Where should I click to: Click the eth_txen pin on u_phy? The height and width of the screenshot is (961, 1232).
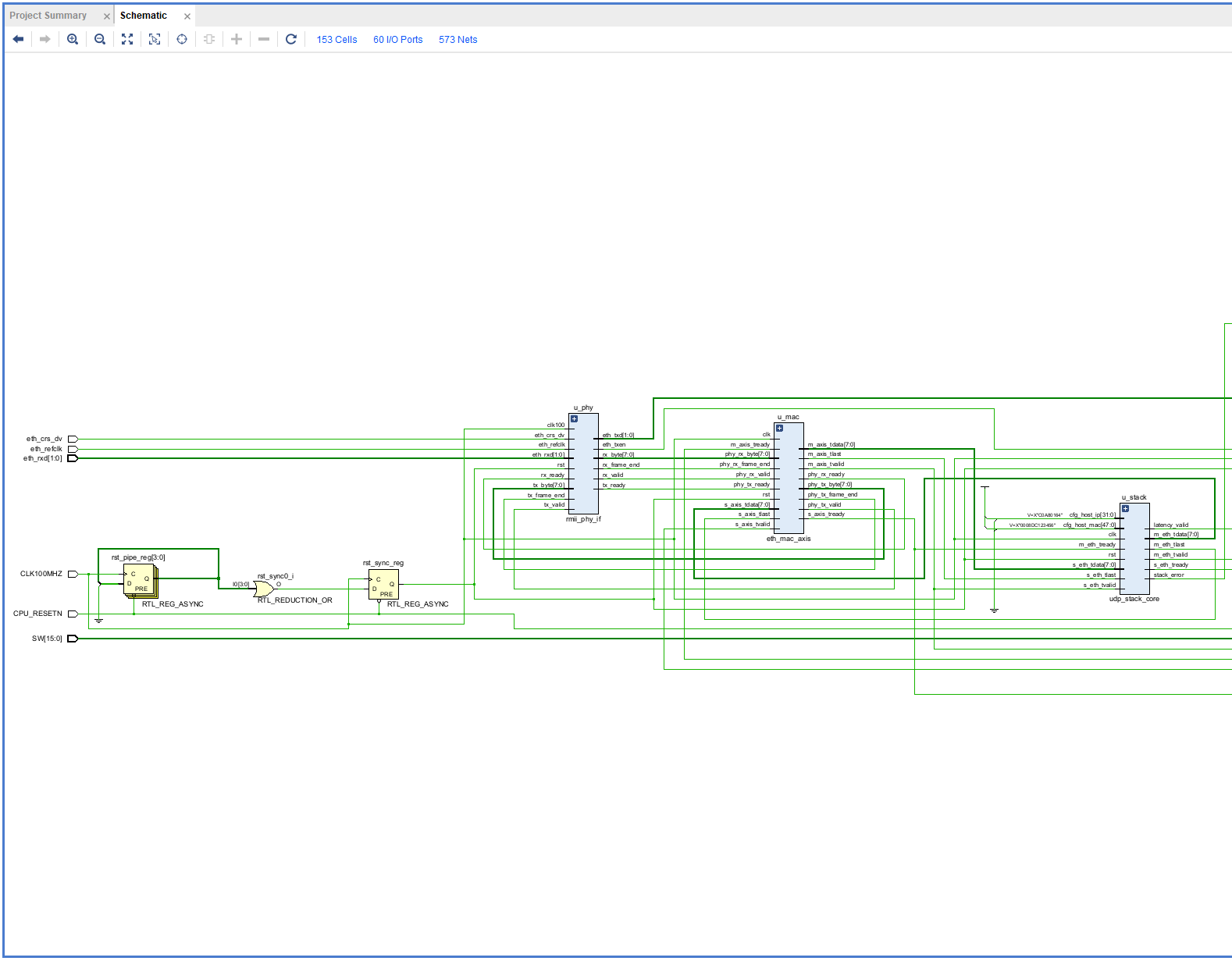click(x=614, y=445)
